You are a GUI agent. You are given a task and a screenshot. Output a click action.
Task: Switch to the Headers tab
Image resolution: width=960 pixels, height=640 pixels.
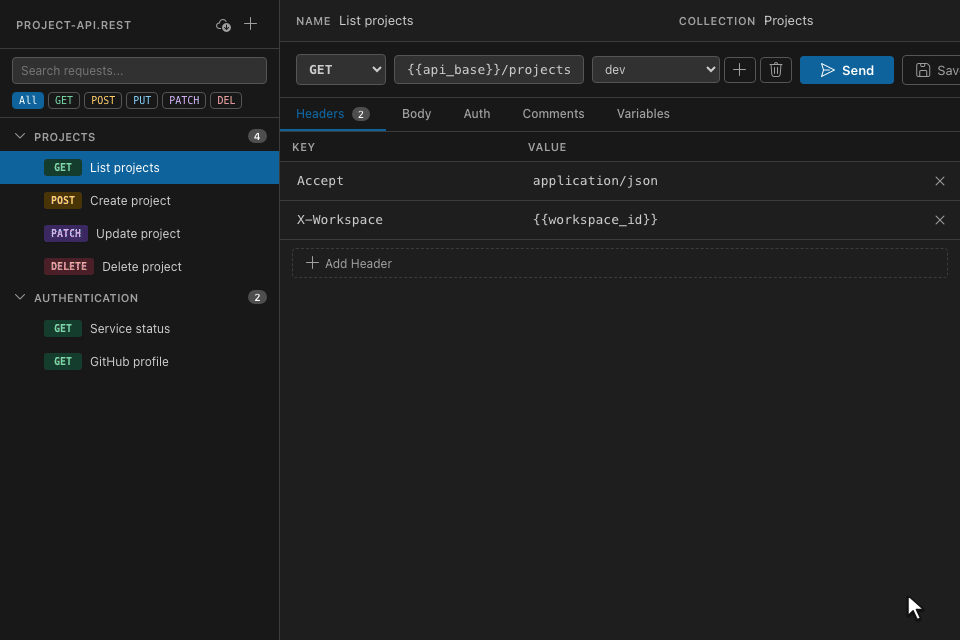(332, 114)
